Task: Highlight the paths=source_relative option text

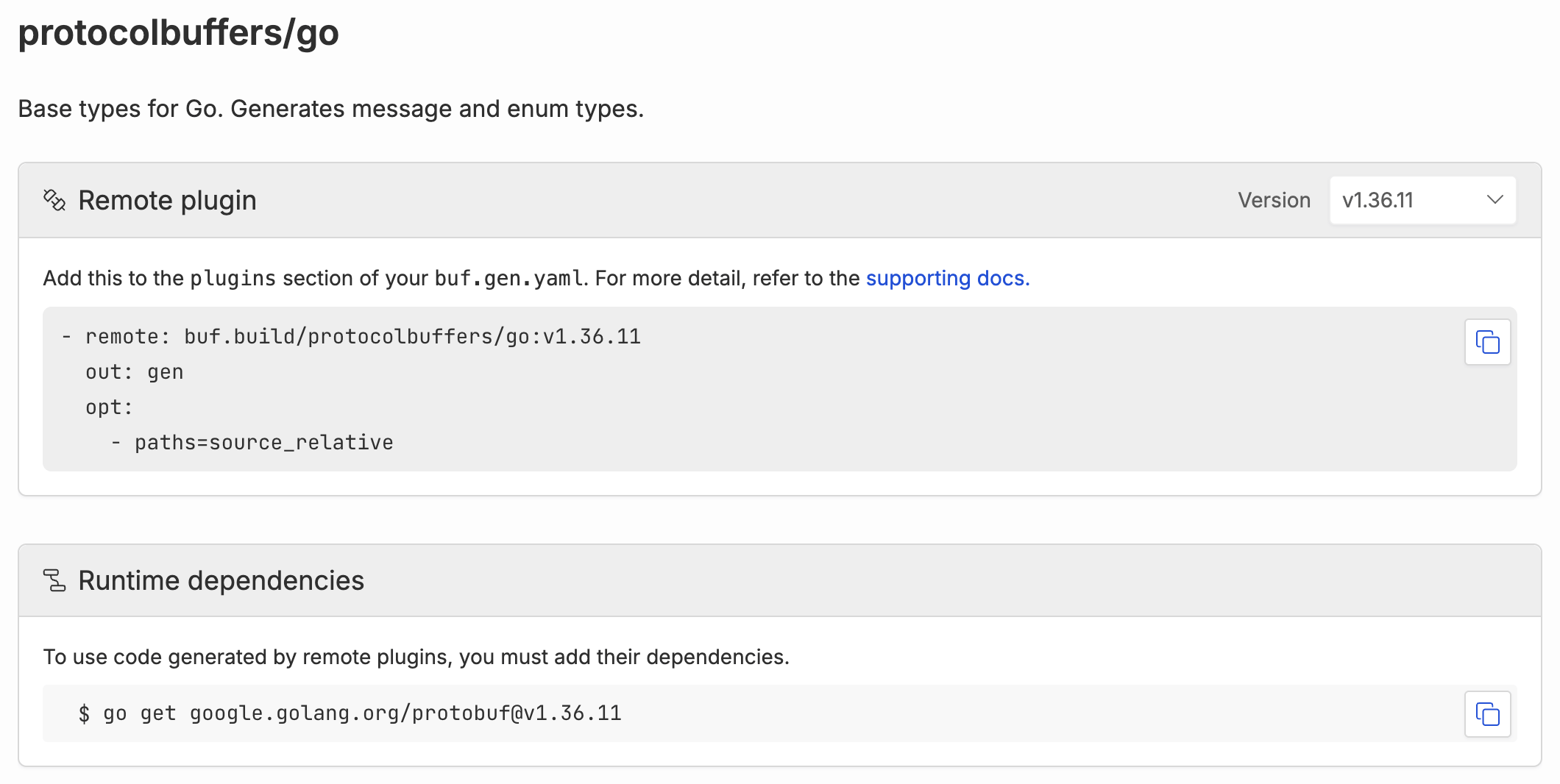Action: pyautogui.click(x=263, y=442)
